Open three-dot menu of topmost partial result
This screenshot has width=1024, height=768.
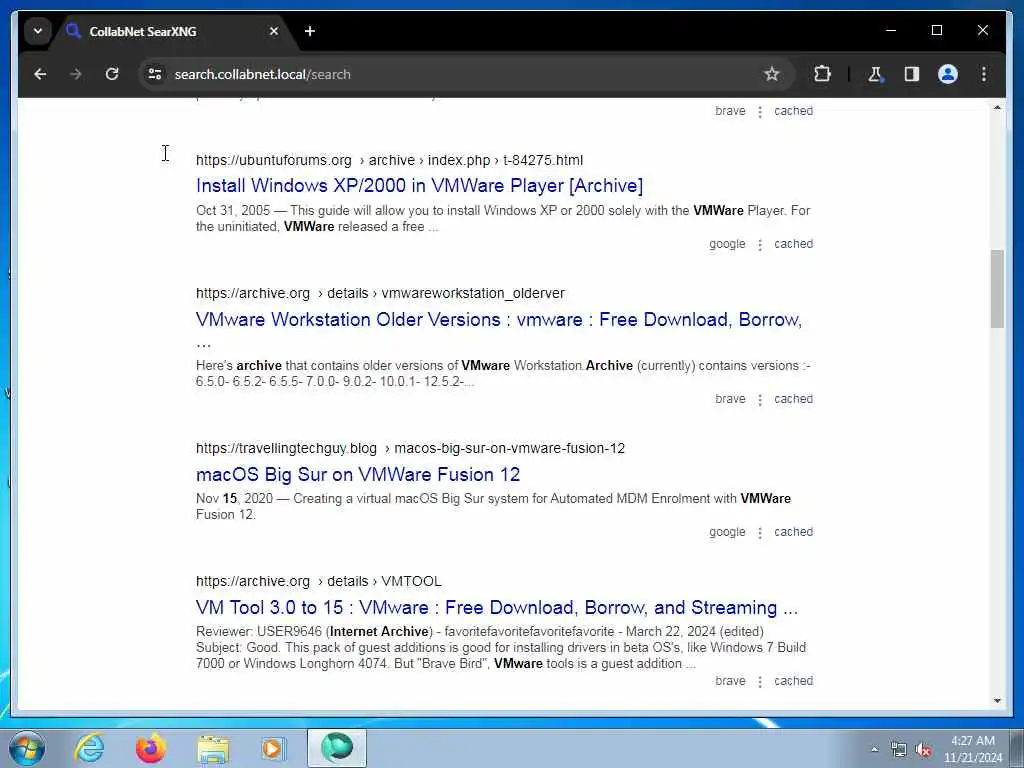coord(760,112)
